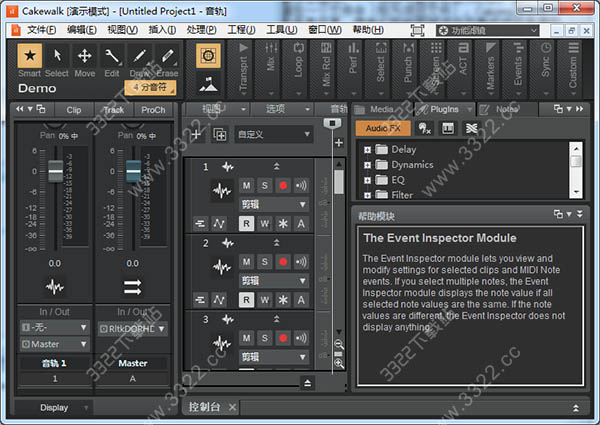Open track 1 剪辑 edit filter dropdown
600x425 pixels.
point(274,204)
